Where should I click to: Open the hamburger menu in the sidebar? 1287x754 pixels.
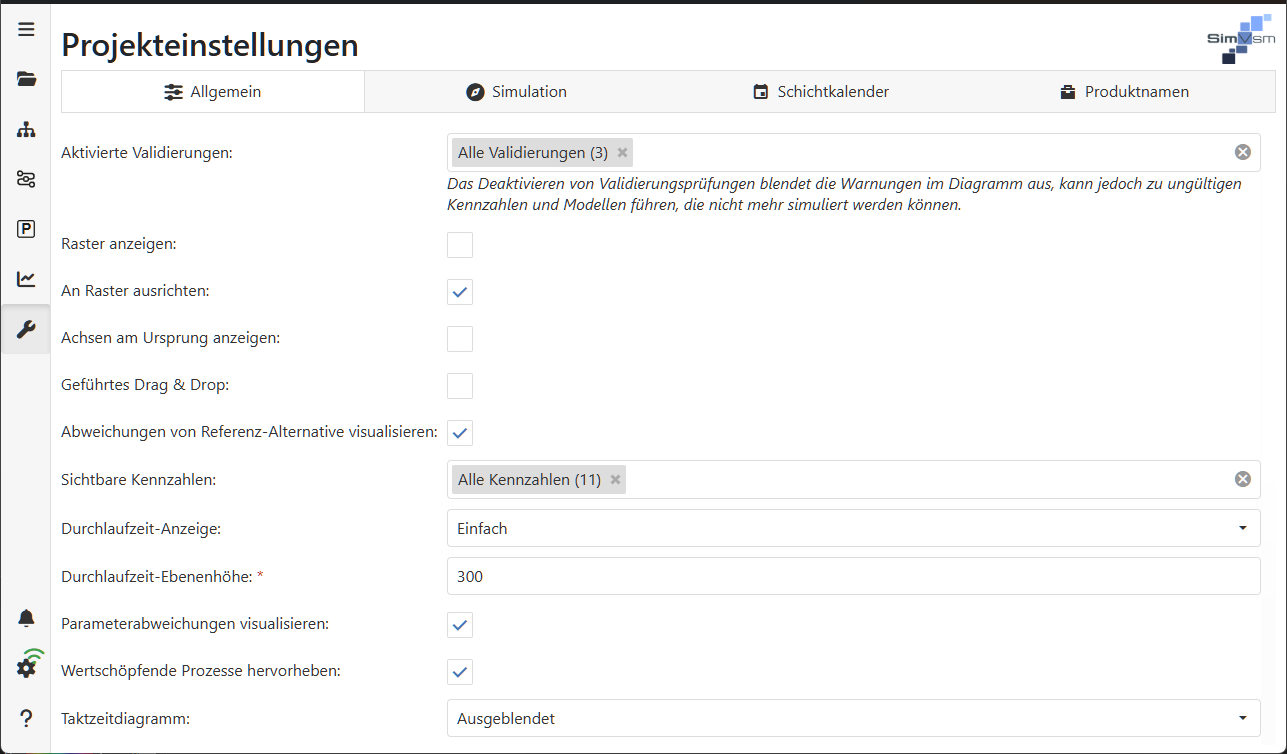coord(26,29)
